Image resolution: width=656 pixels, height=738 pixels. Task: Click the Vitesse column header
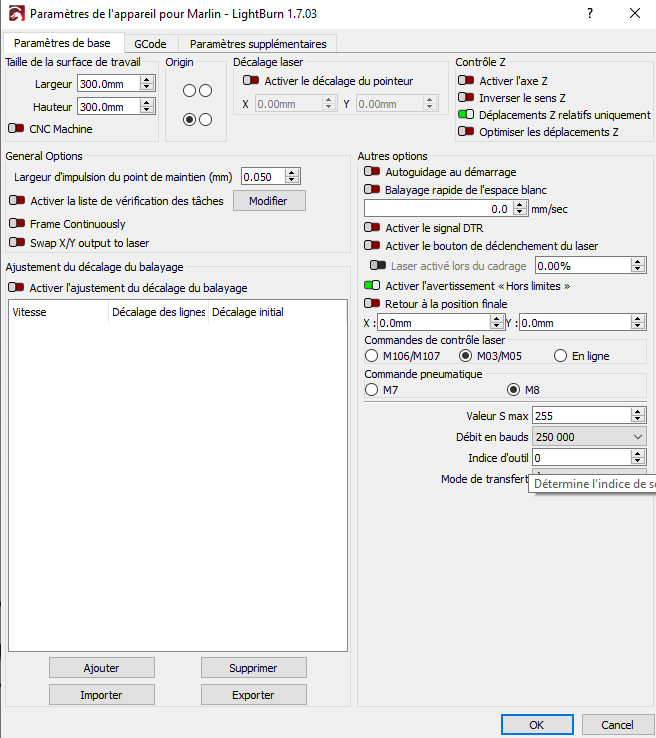click(58, 312)
